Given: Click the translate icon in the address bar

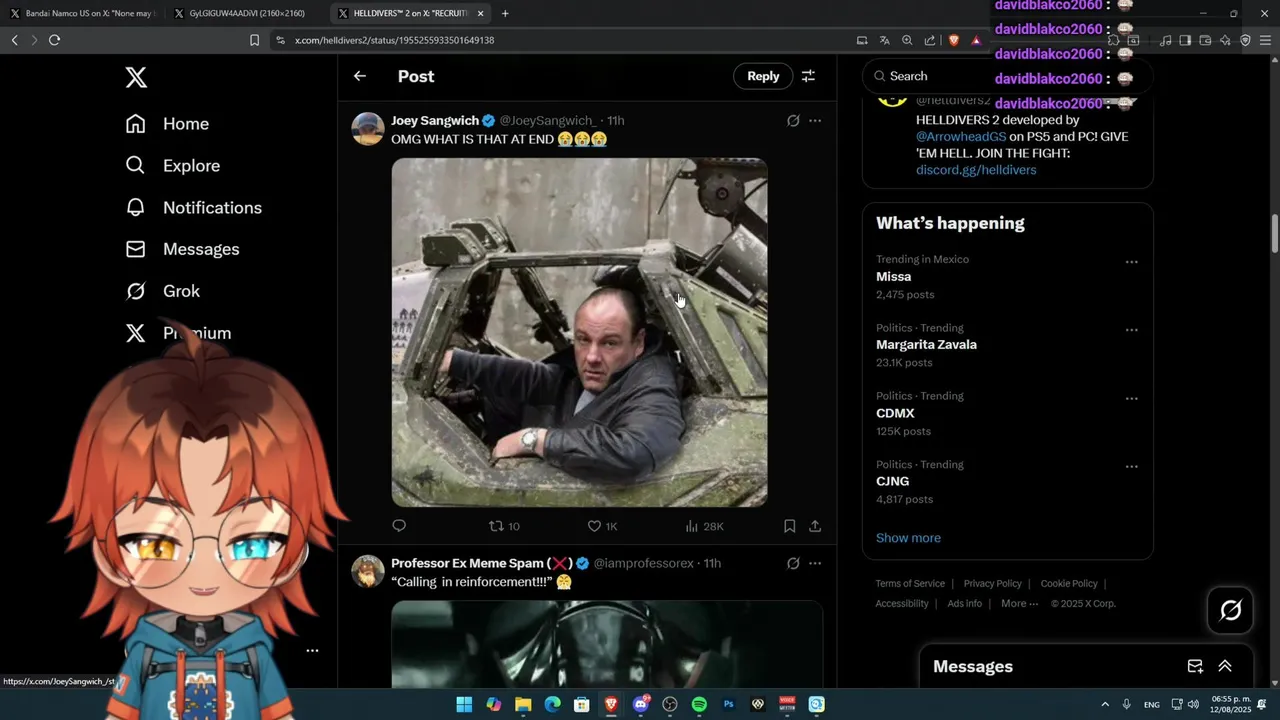Looking at the screenshot, I should click(885, 40).
